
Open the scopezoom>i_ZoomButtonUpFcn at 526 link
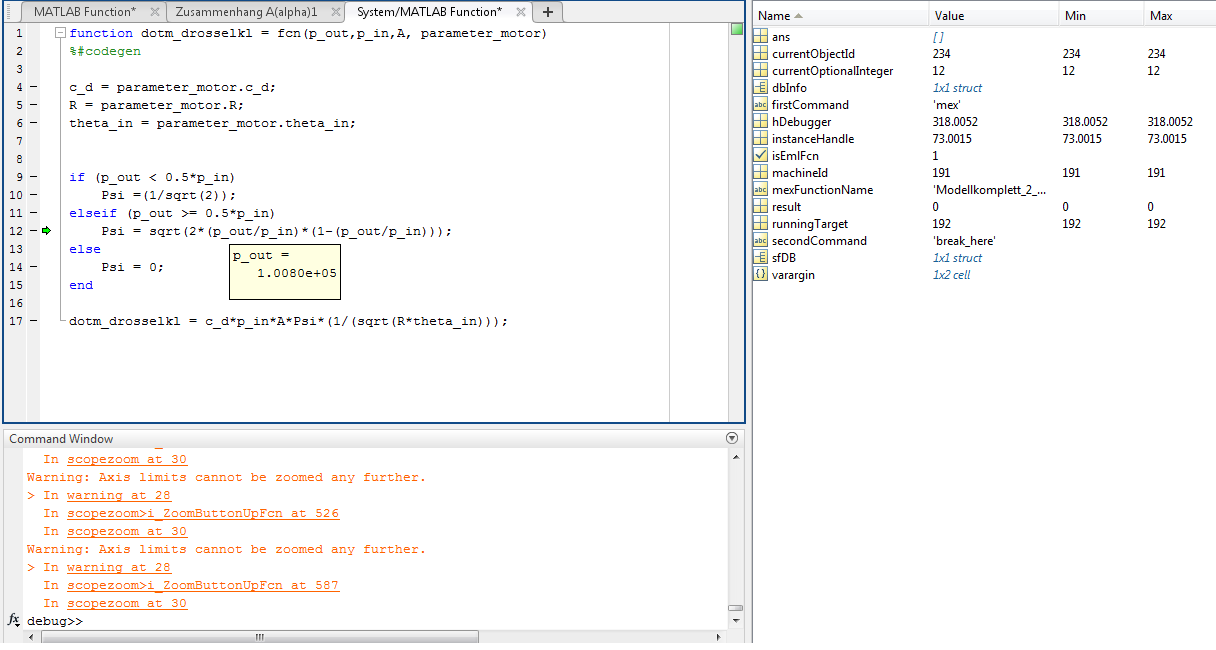(x=203, y=514)
